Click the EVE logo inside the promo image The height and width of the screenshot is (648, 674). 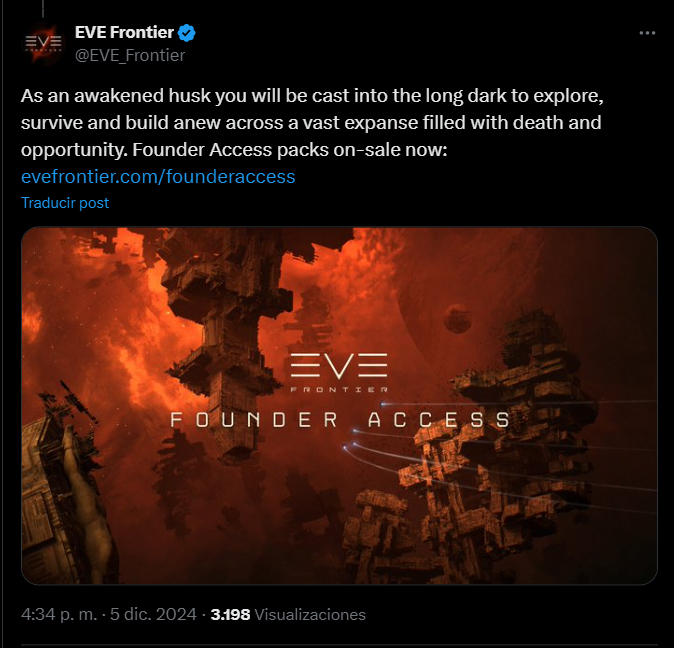(339, 366)
